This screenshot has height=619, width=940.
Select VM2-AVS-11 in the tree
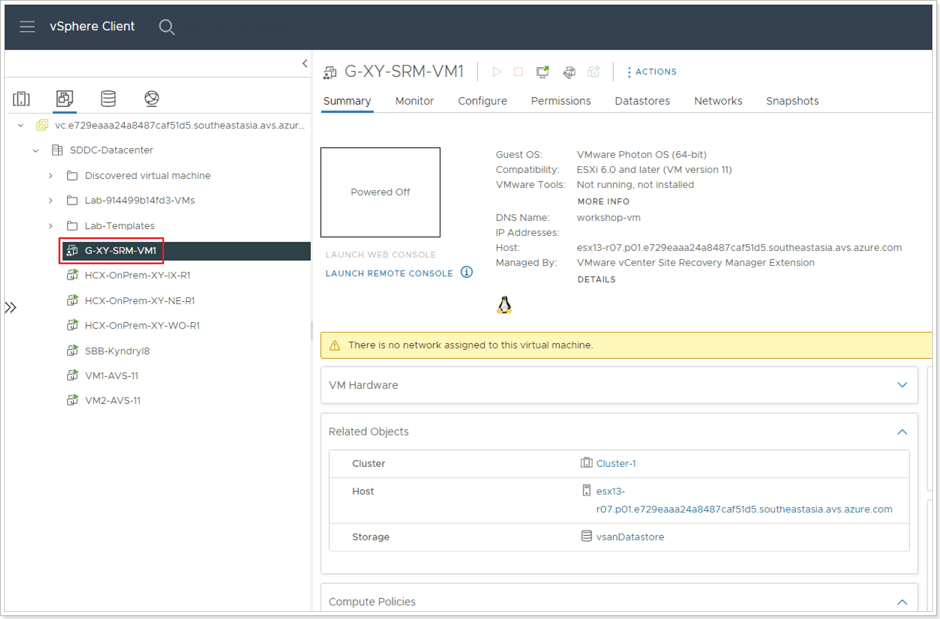tap(113, 400)
